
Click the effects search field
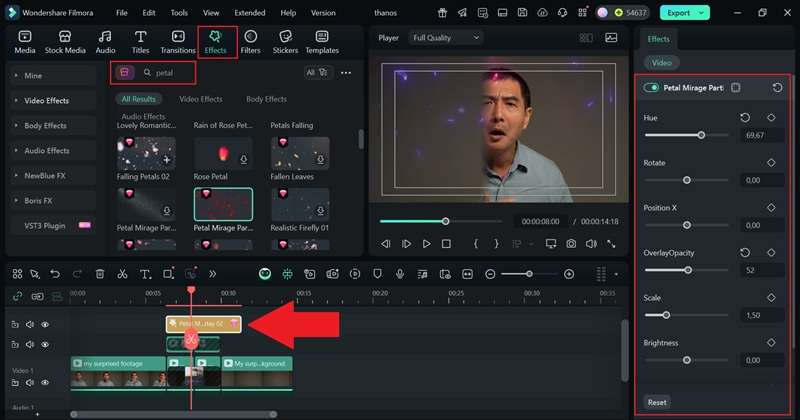[166, 73]
